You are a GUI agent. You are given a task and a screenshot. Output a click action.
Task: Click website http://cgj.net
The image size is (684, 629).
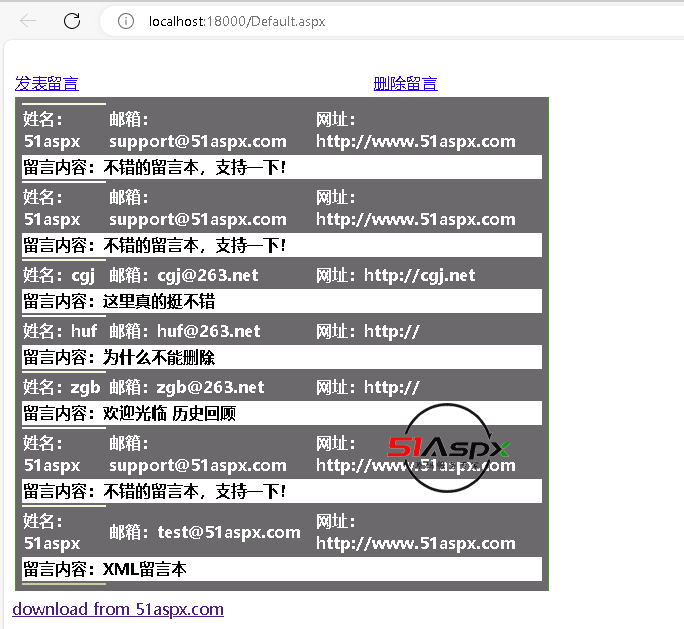tap(420, 275)
